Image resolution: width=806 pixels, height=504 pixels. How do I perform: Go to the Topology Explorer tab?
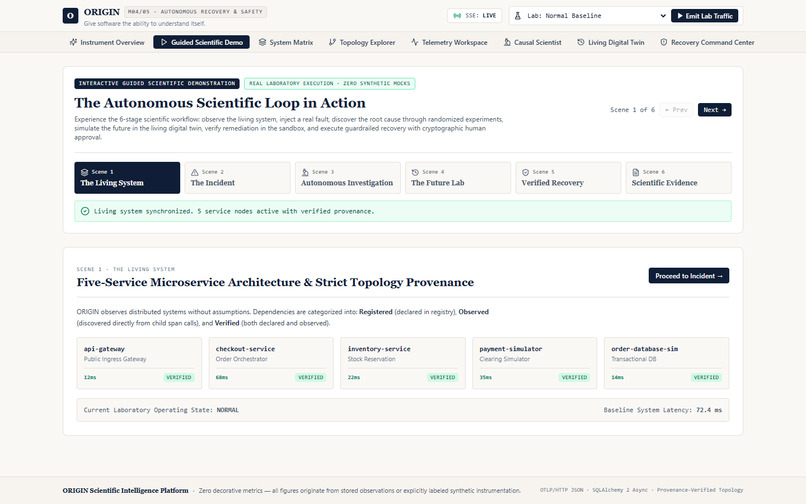pyautogui.click(x=362, y=42)
